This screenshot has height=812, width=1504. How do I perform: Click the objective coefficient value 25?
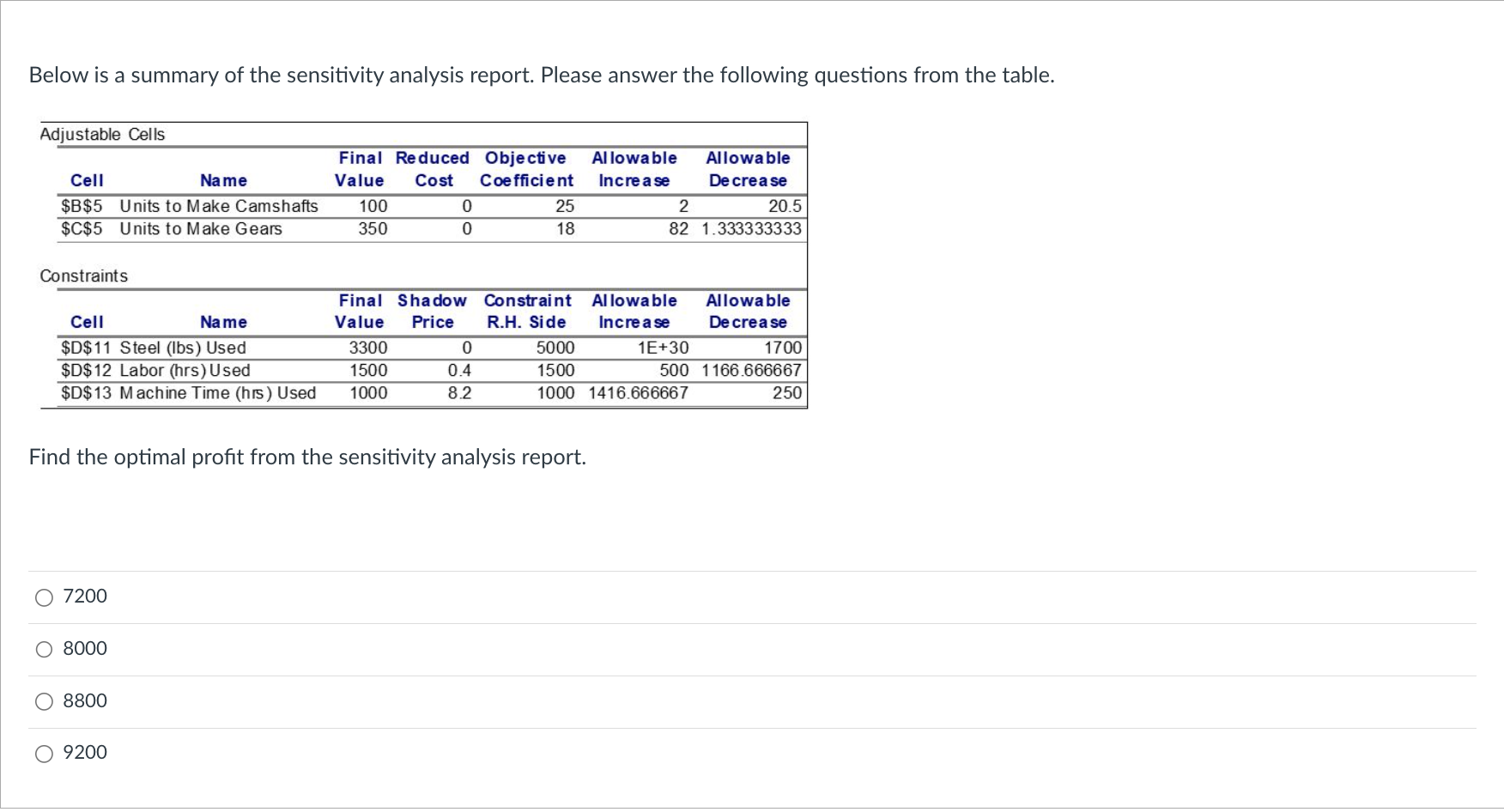[x=565, y=206]
